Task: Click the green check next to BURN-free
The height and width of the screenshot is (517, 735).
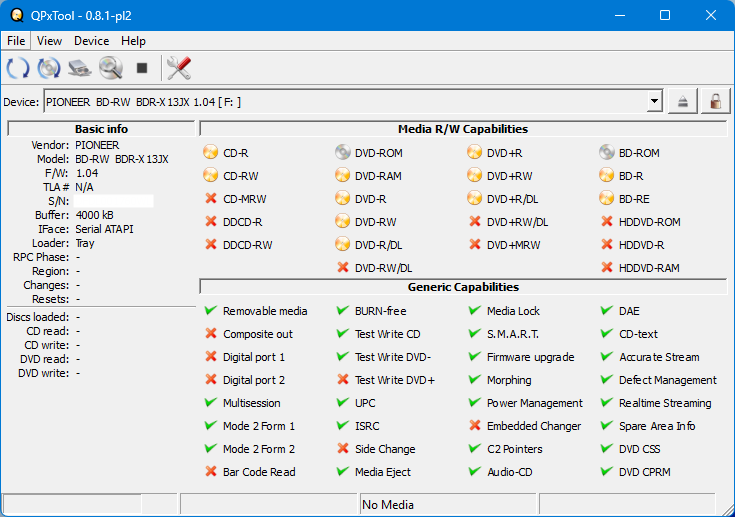Action: (x=343, y=311)
